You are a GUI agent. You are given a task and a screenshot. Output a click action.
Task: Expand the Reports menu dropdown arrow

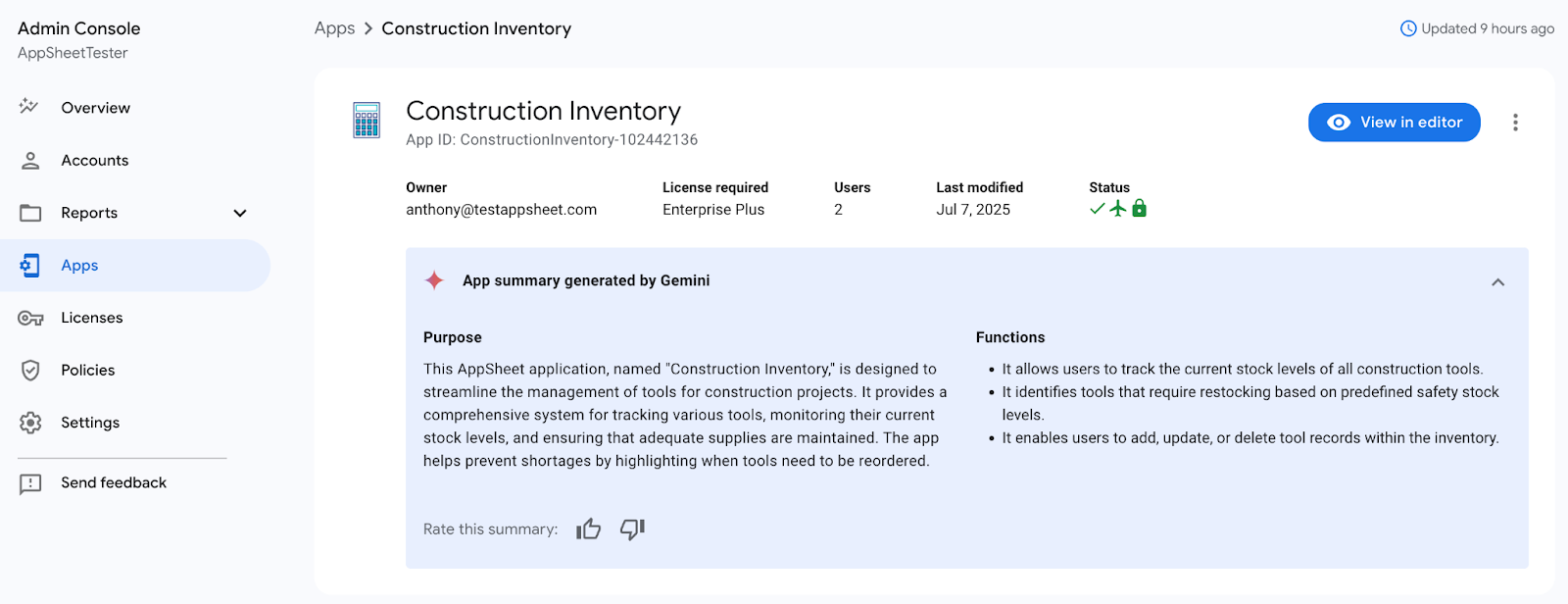pos(240,213)
